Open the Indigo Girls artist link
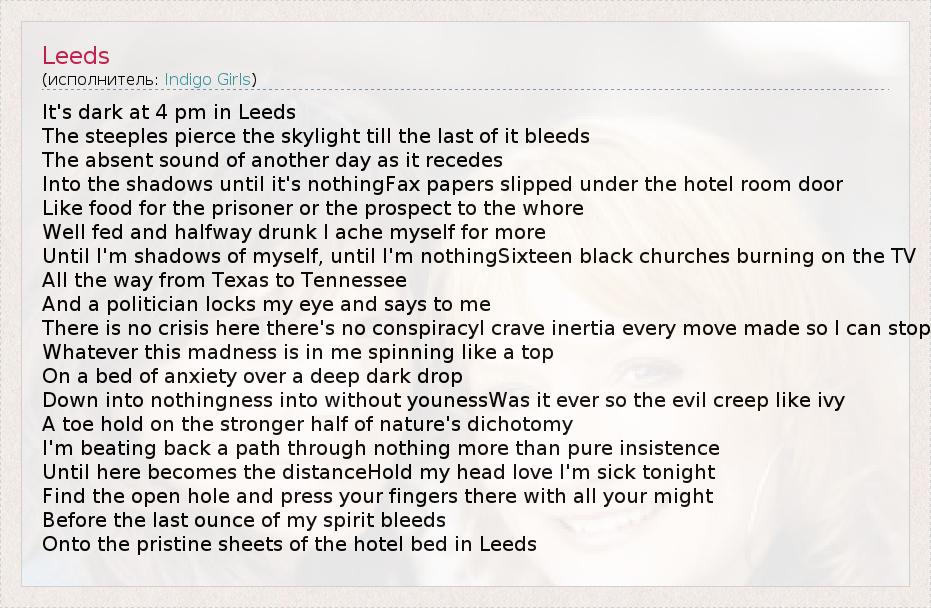931x608 pixels. coord(208,79)
